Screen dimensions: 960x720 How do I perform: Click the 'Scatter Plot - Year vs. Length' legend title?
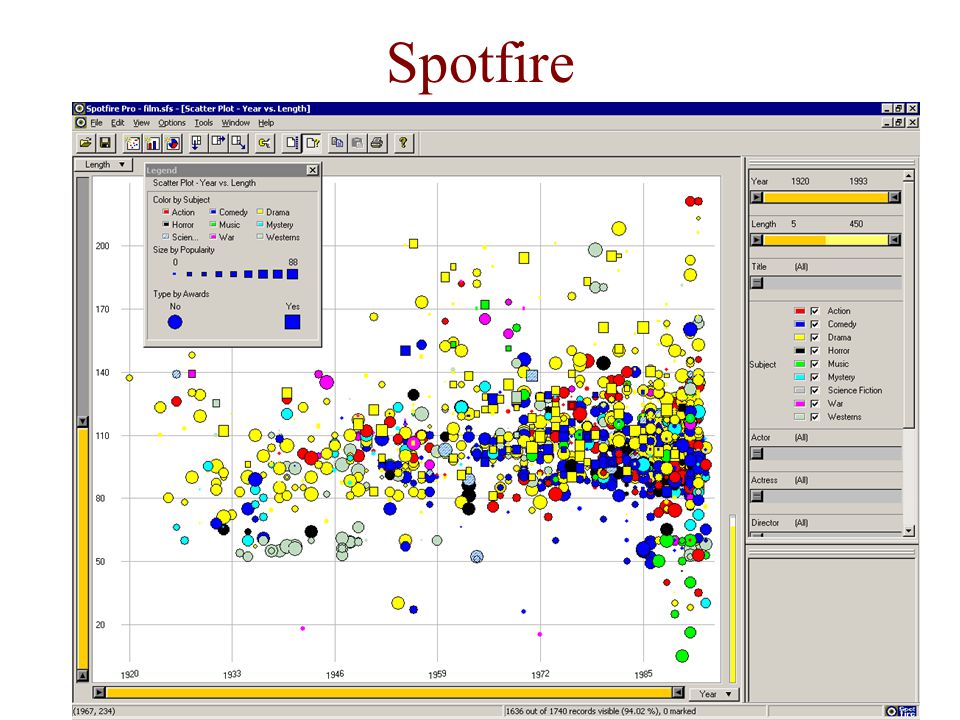204,182
